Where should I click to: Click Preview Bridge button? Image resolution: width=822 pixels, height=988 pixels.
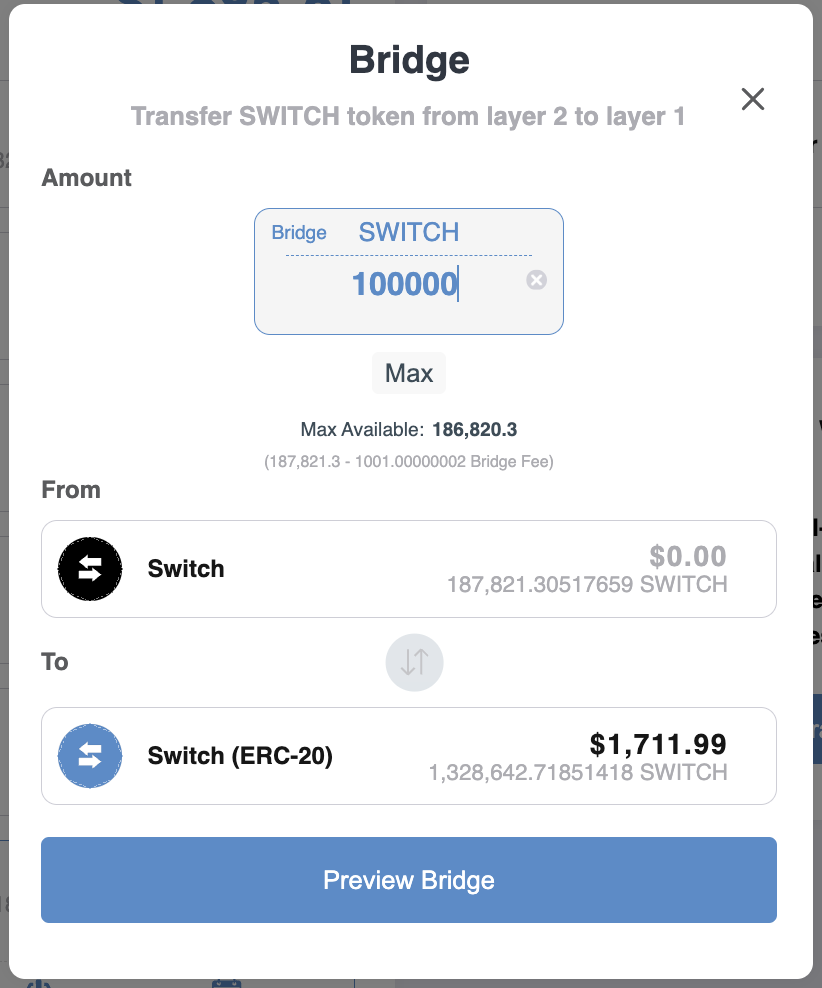click(x=409, y=880)
